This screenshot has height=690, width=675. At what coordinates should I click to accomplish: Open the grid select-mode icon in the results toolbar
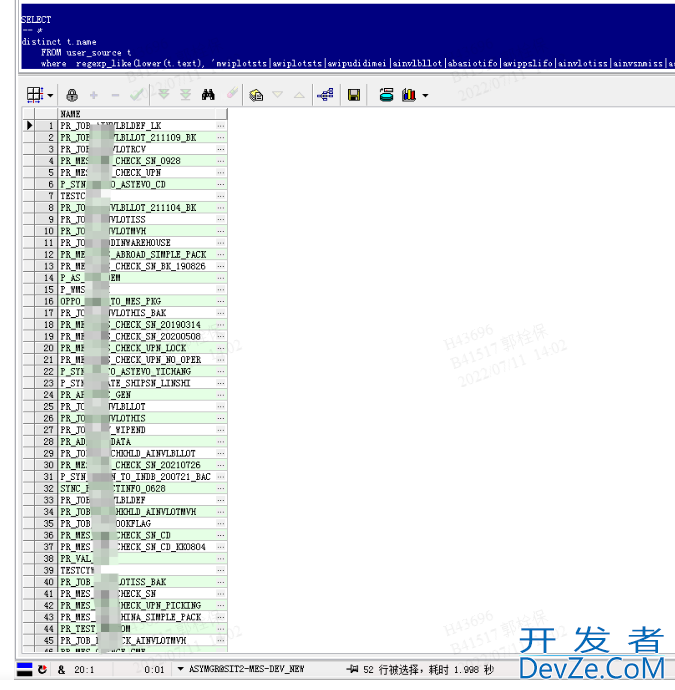pyautogui.click(x=35, y=95)
